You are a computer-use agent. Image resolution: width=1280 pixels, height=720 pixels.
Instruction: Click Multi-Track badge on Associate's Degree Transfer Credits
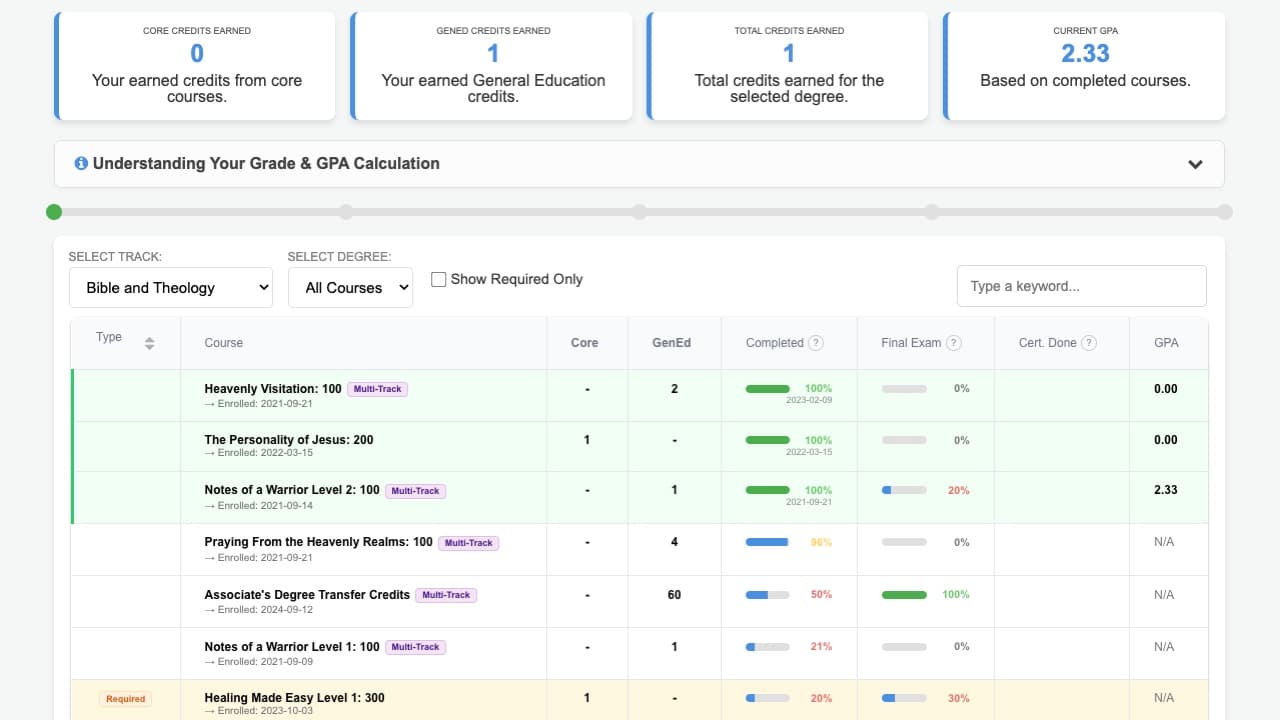click(x=446, y=595)
